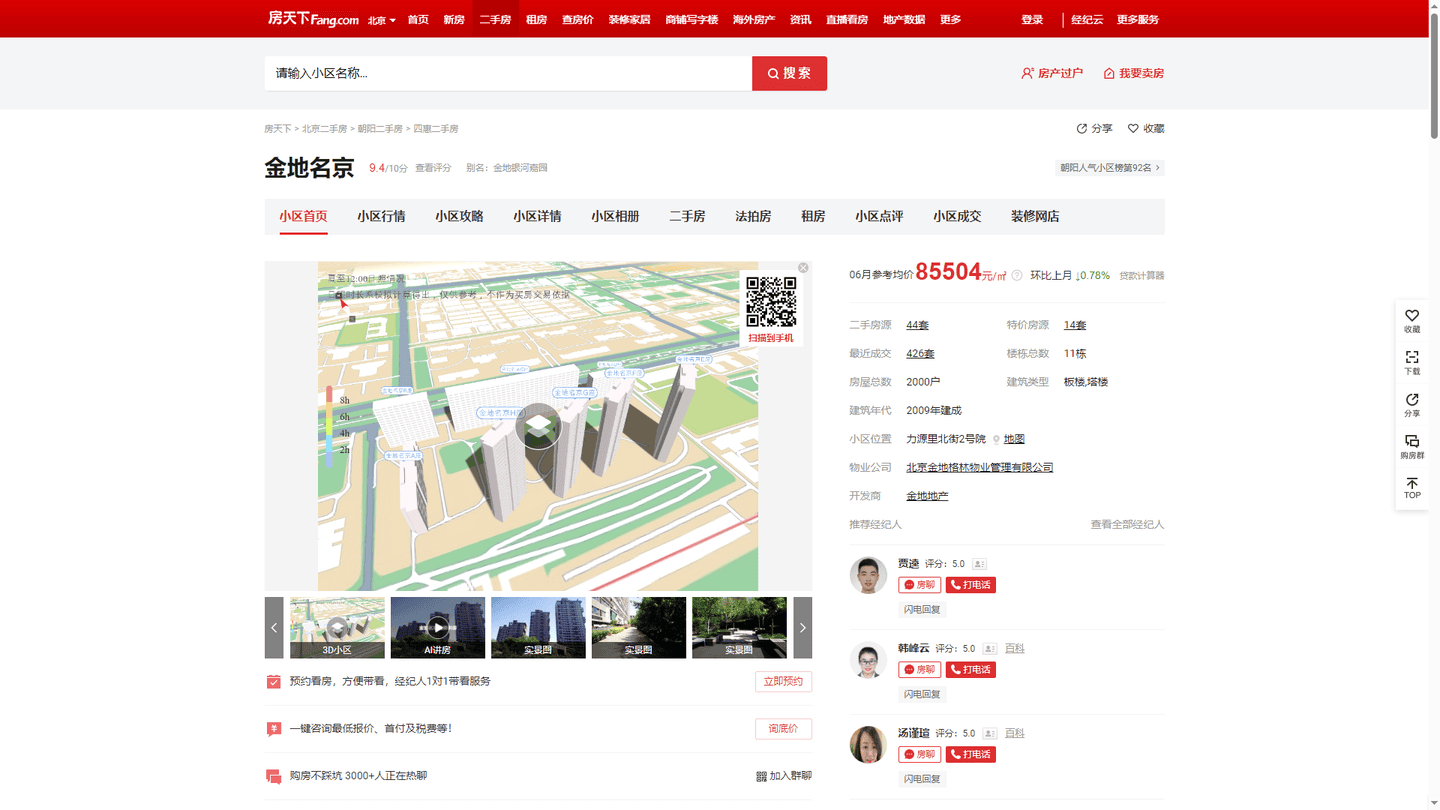Switch to 小区成交 tab
Screen dimensions: 1440x810
(x=957, y=216)
